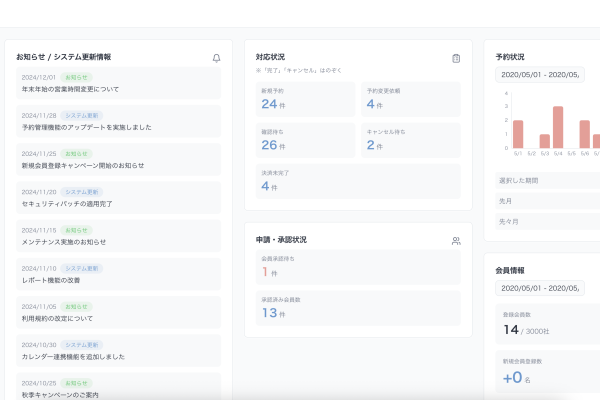Image resolution: width=600 pixels, height=400 pixels.
Task: Click the notification bell icon
Action: pos(216,58)
